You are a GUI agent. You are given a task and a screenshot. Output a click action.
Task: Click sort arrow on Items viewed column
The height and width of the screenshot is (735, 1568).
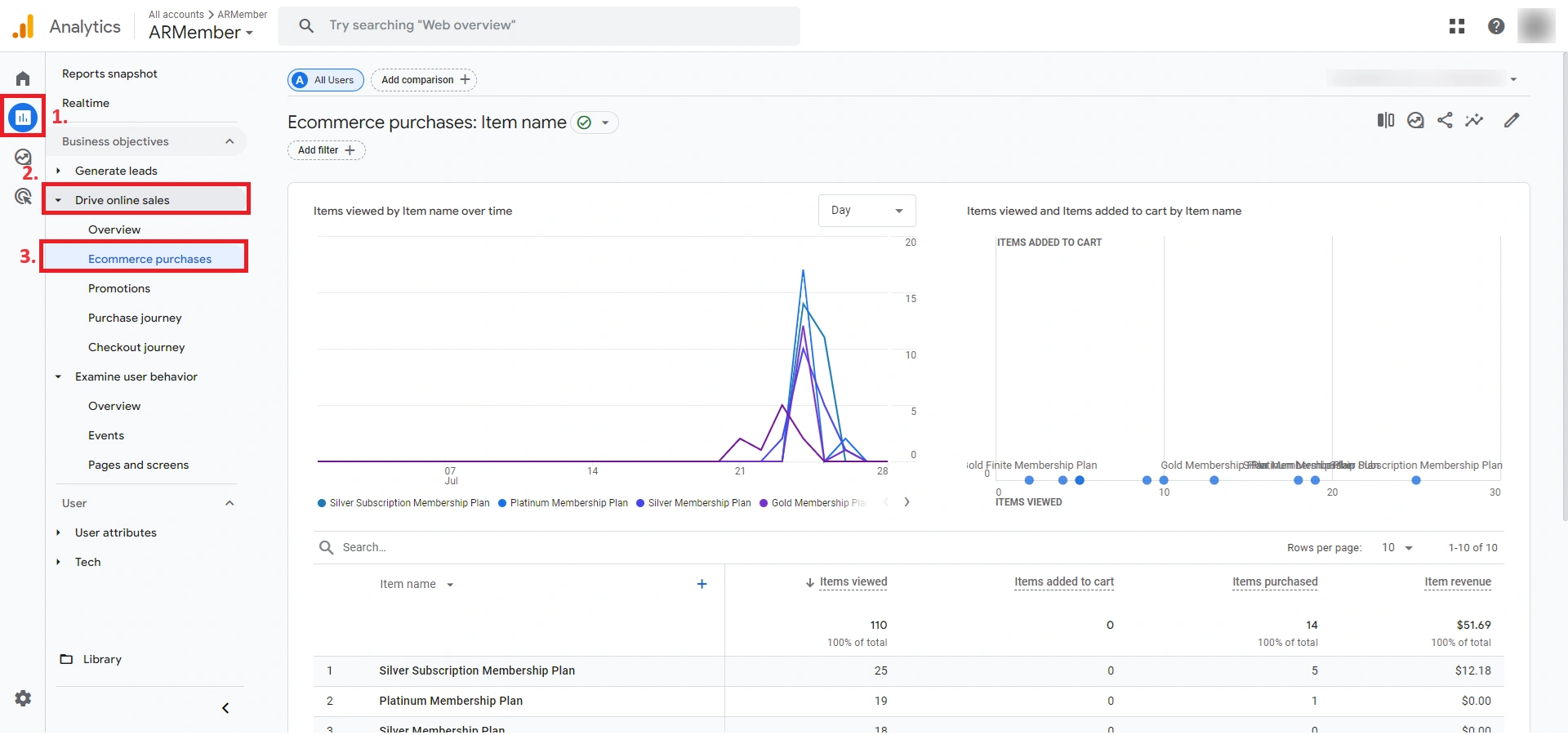tap(810, 582)
